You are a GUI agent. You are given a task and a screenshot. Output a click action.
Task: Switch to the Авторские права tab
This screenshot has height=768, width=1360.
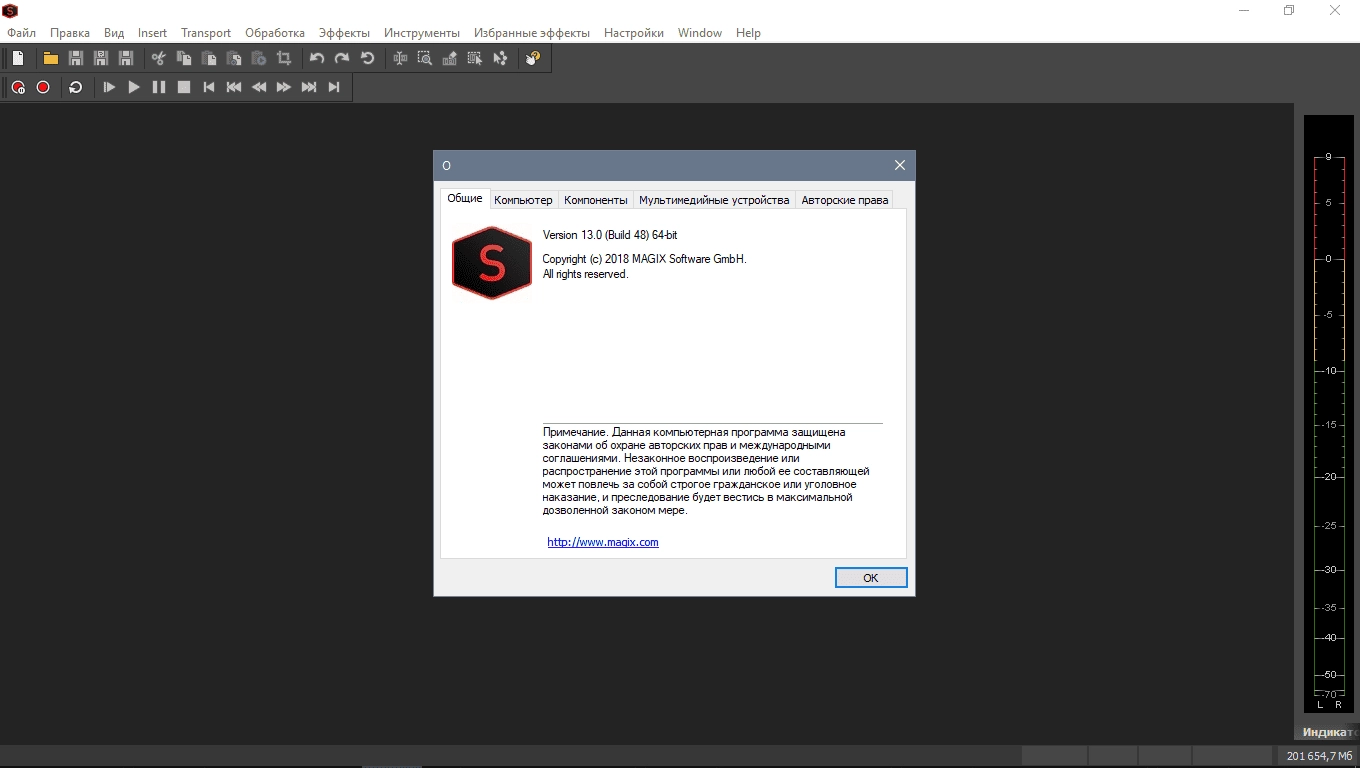(845, 200)
